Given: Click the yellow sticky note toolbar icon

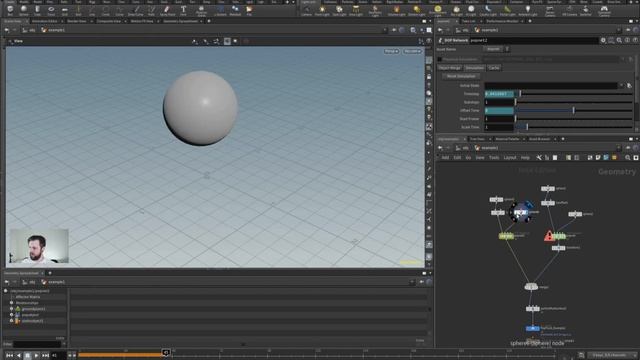Looking at the screenshot, I should pyautogui.click(x=614, y=158).
